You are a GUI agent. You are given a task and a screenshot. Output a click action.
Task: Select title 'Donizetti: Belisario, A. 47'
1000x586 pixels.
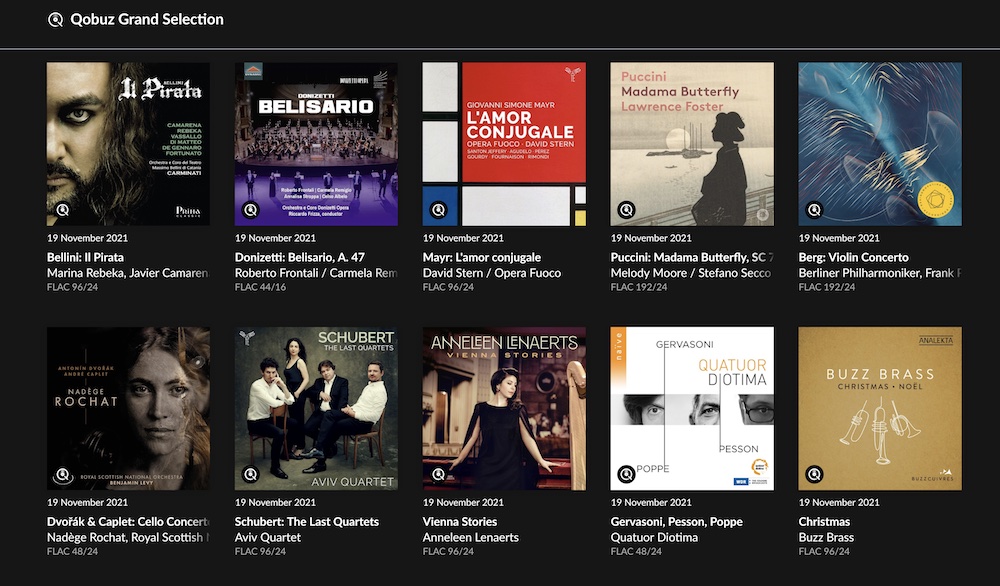coord(300,258)
